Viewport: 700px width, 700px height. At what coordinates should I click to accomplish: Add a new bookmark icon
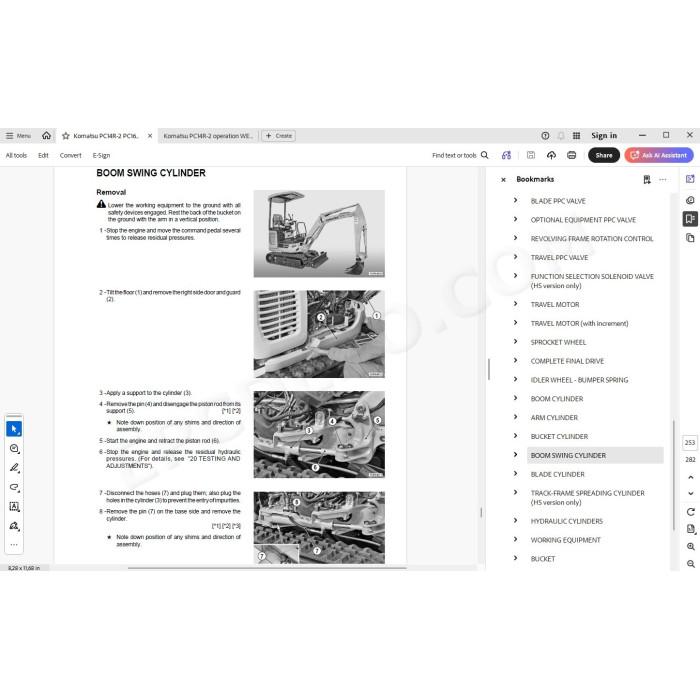click(646, 179)
